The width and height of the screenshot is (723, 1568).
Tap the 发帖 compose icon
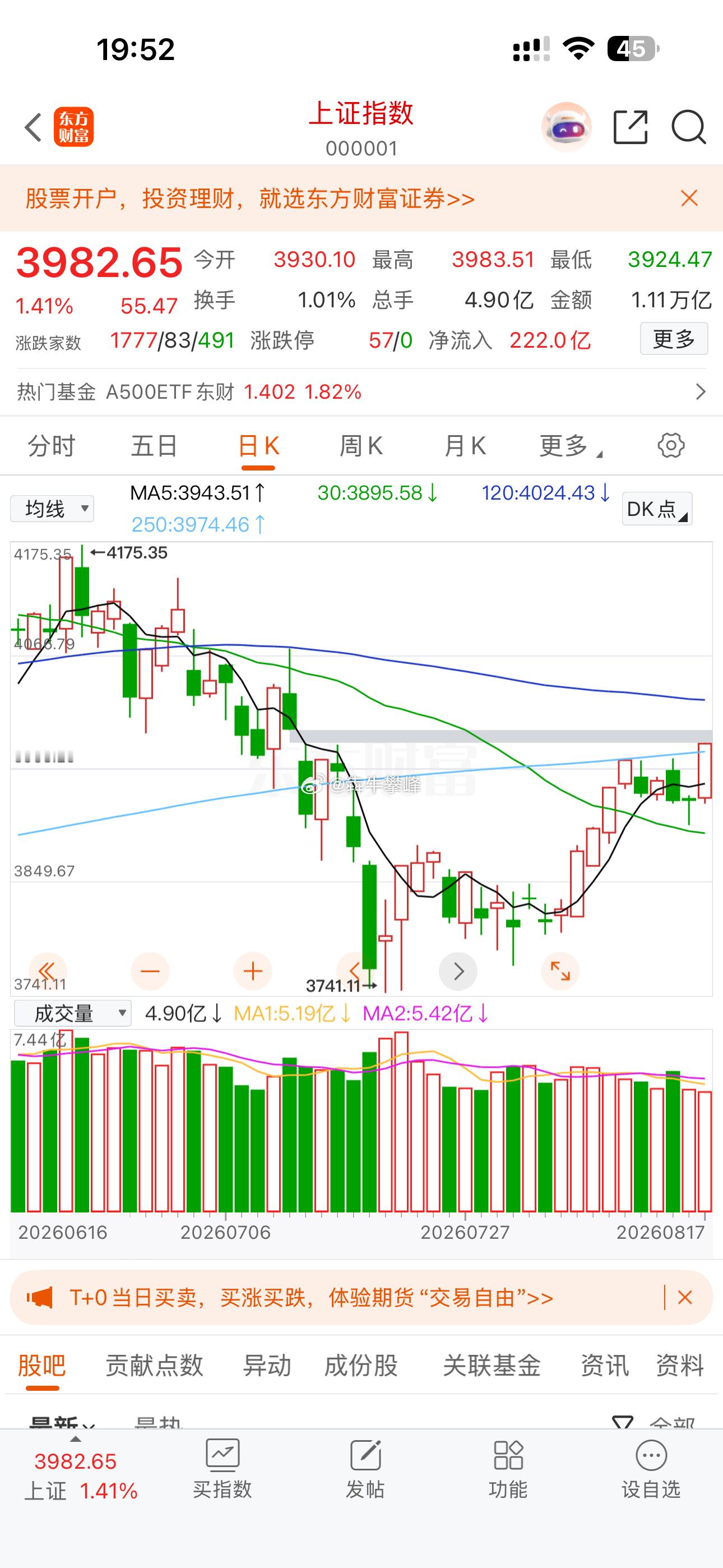click(365, 1469)
